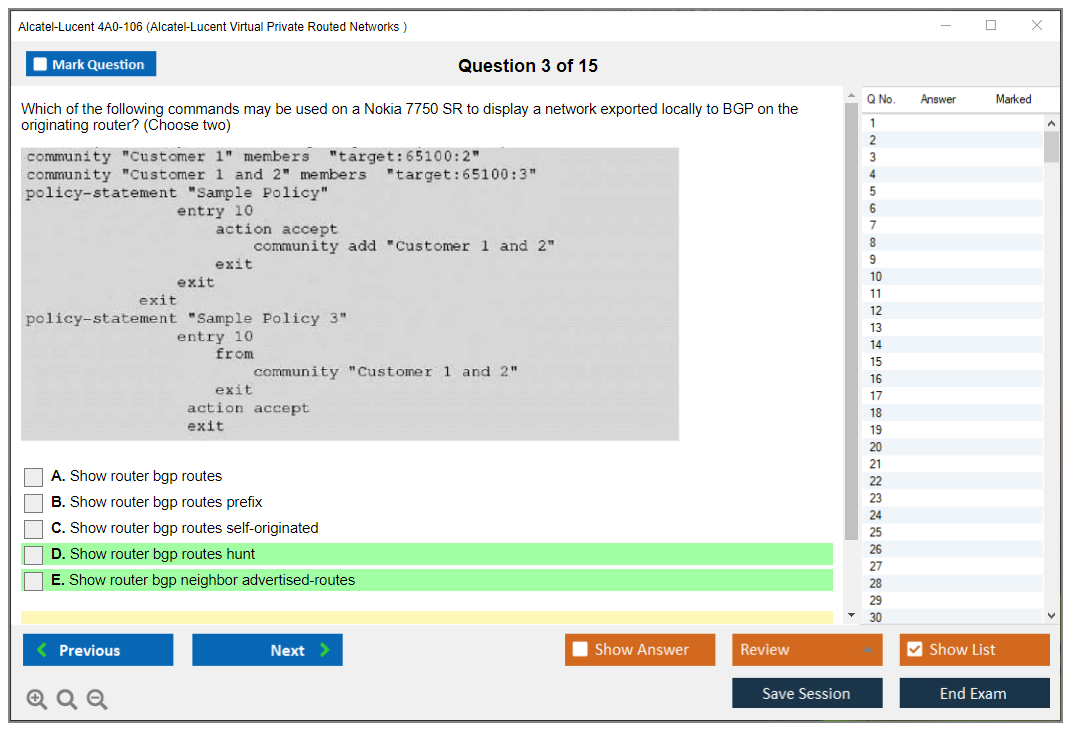Click Save Session button
The image size is (1075, 735).
coord(806,693)
